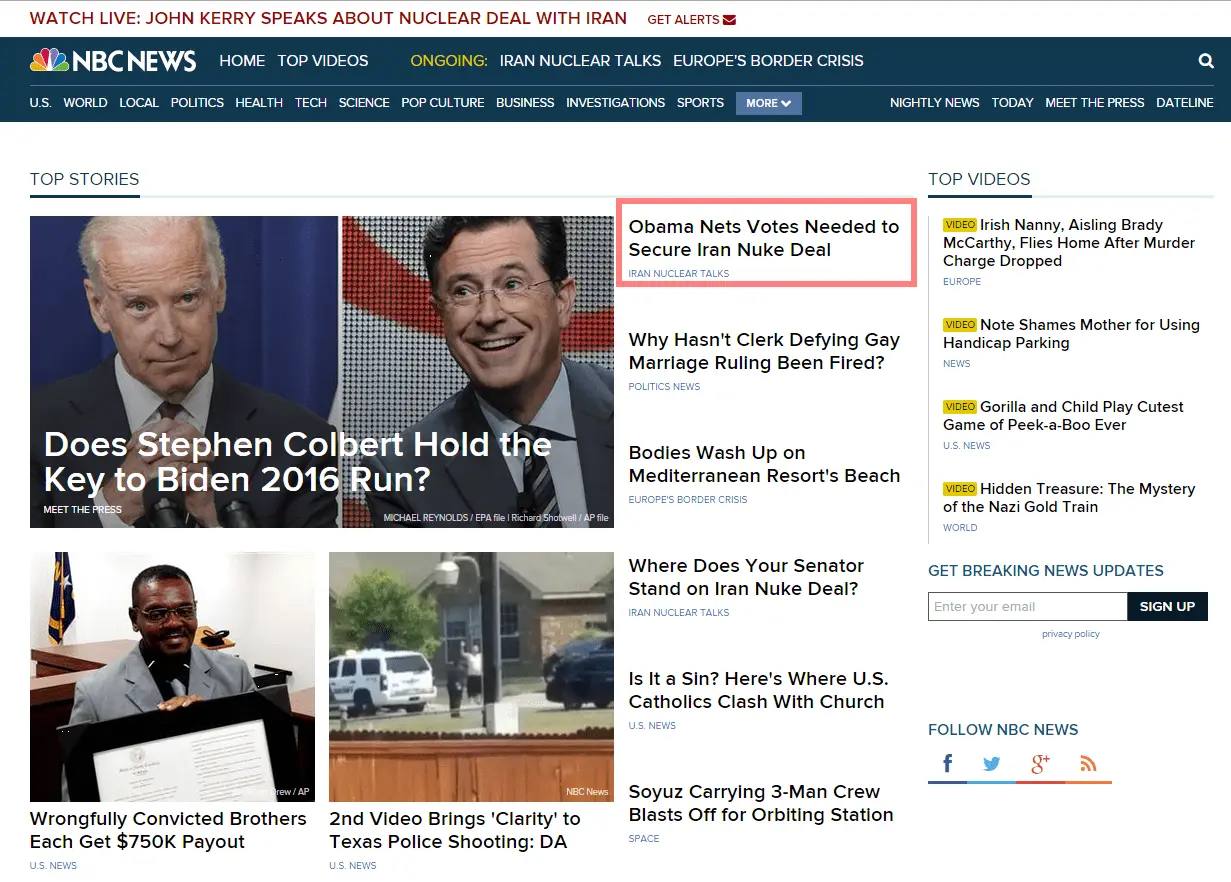Click the Top Videos sidebar heading
1231x882 pixels.
tap(979, 180)
